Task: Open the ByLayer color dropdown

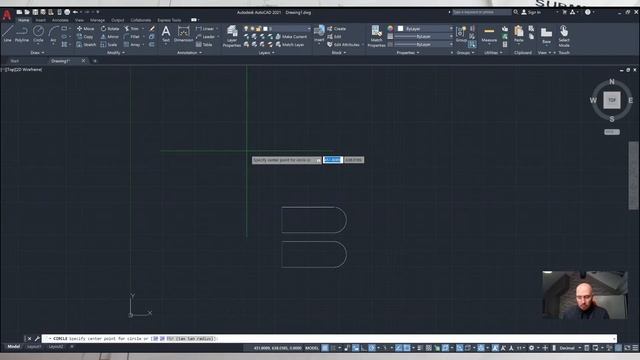Action: pyautogui.click(x=425, y=29)
